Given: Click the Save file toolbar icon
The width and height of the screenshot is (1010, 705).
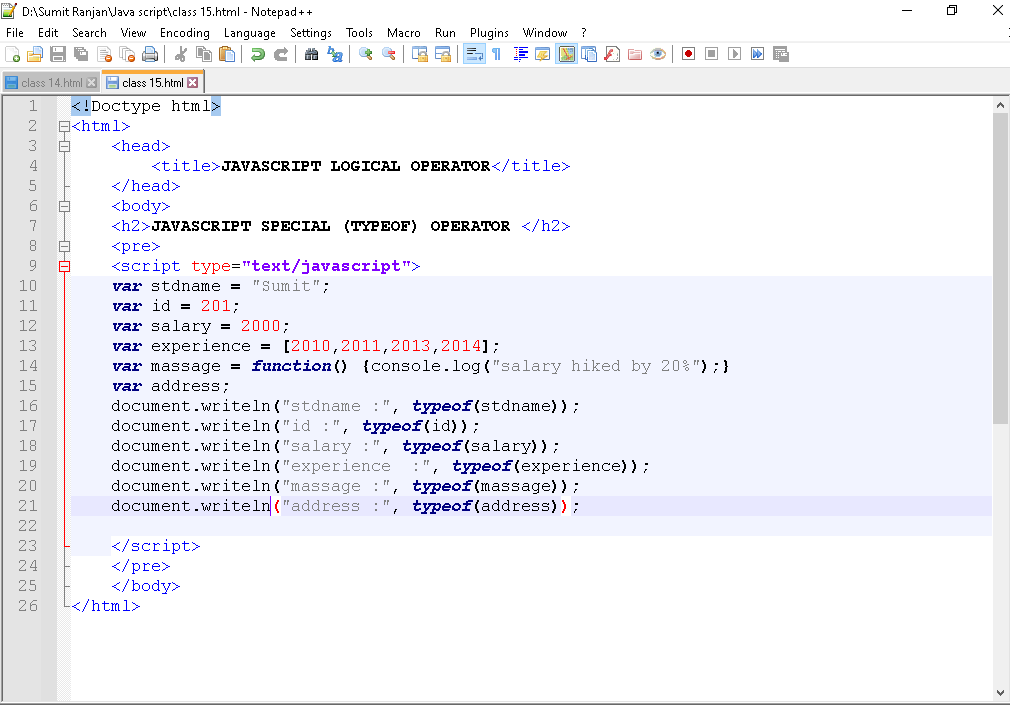Looking at the screenshot, I should (58, 54).
